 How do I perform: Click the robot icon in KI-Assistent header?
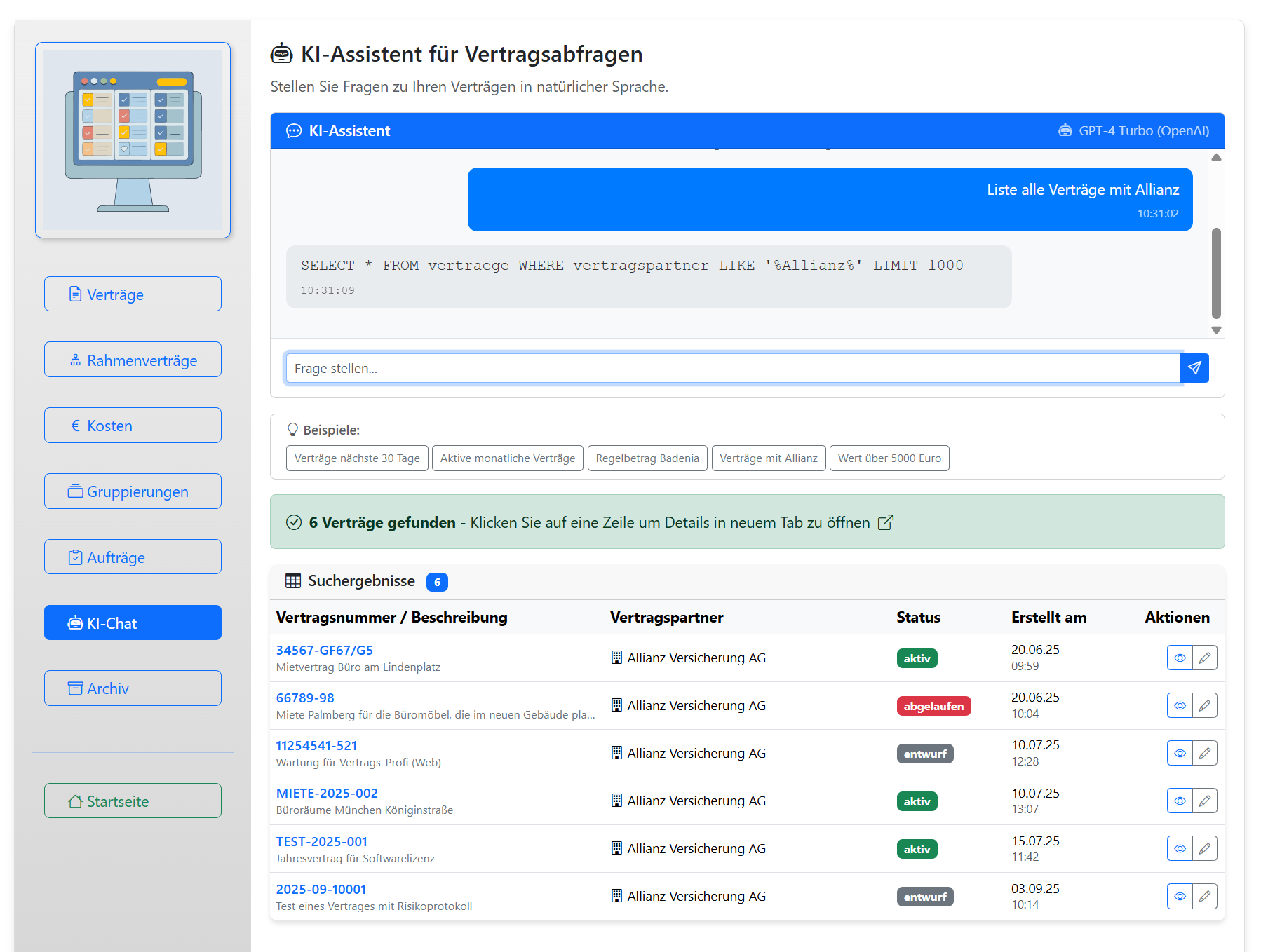click(x=293, y=130)
